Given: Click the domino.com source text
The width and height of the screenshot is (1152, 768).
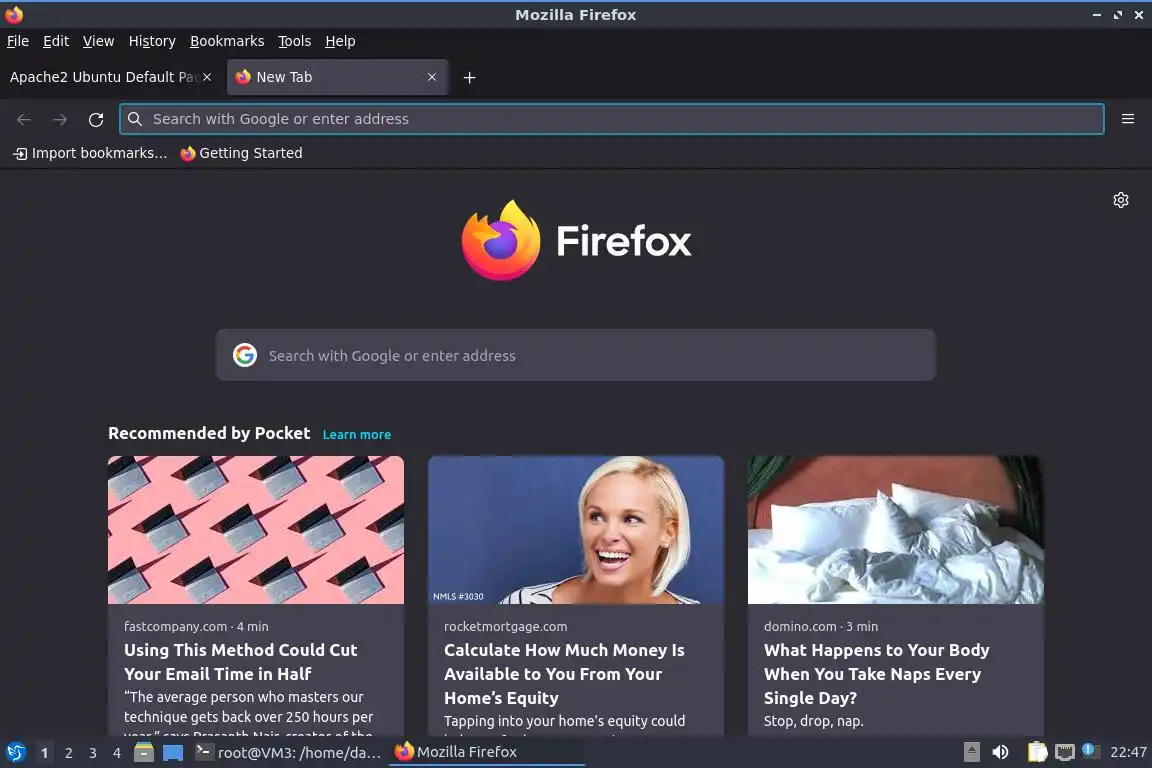Looking at the screenshot, I should point(800,626).
